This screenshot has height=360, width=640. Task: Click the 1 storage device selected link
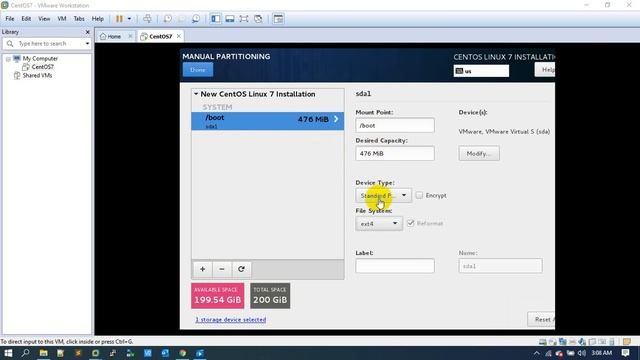[231, 320]
